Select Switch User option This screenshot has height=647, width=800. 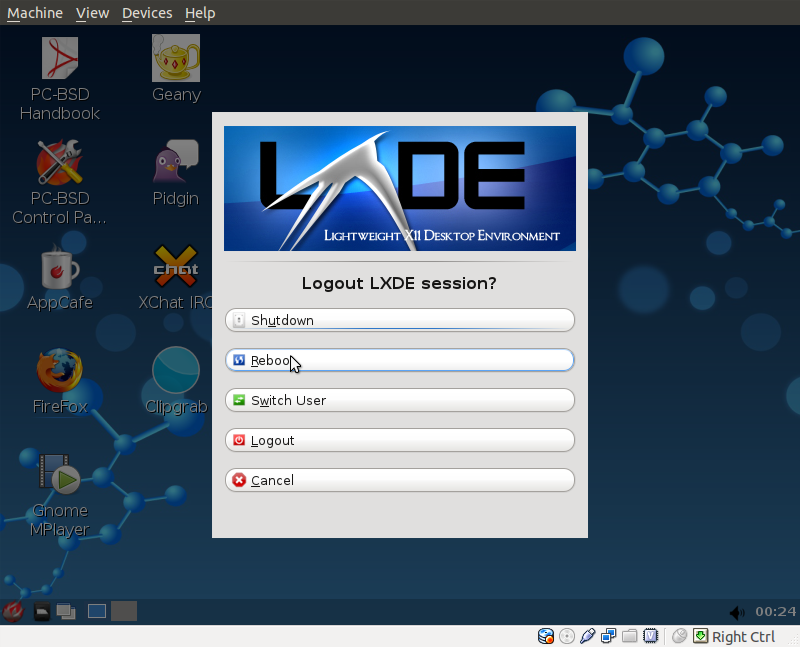(x=400, y=400)
